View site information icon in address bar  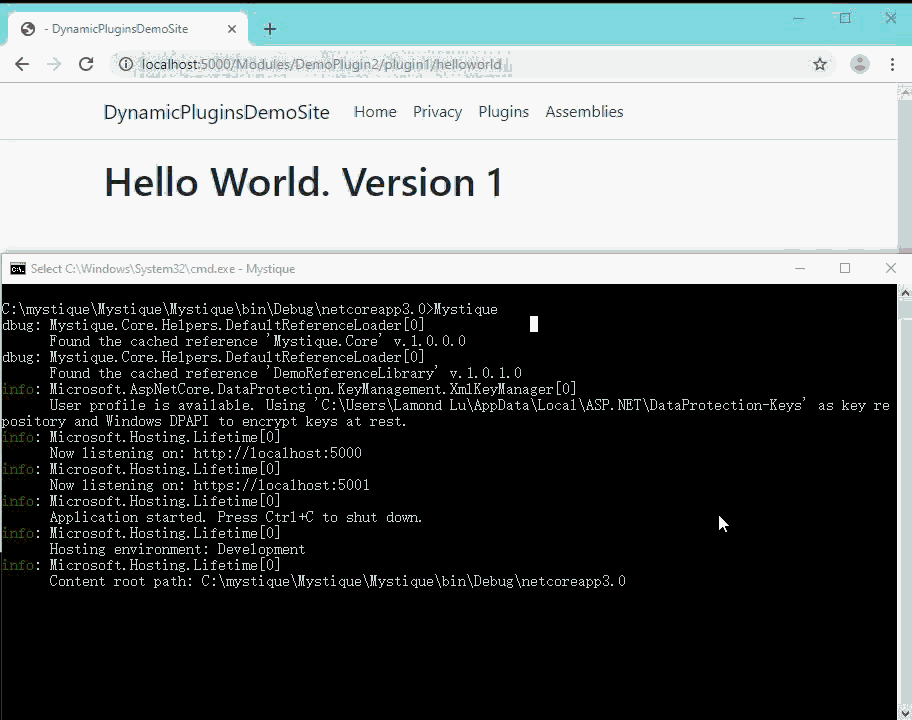pyautogui.click(x=126, y=64)
